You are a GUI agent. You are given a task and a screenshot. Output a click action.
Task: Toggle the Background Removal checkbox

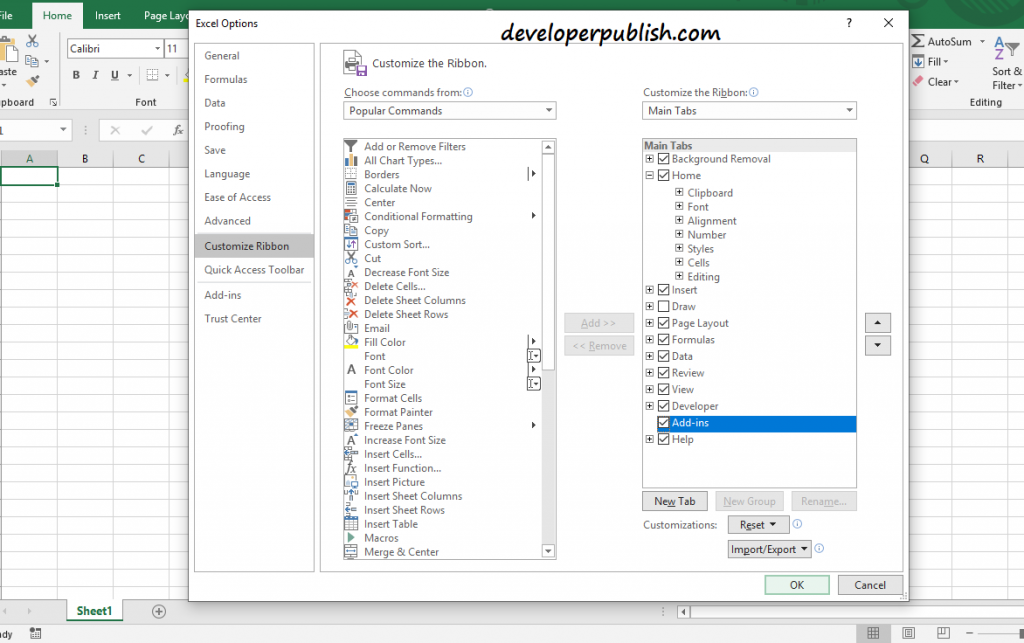pyautogui.click(x=663, y=158)
